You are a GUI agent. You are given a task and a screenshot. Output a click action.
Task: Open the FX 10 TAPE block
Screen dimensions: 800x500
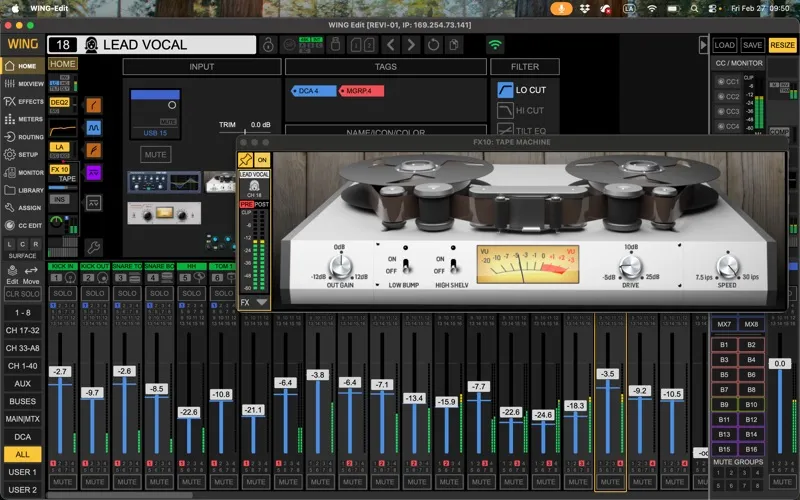tap(63, 173)
